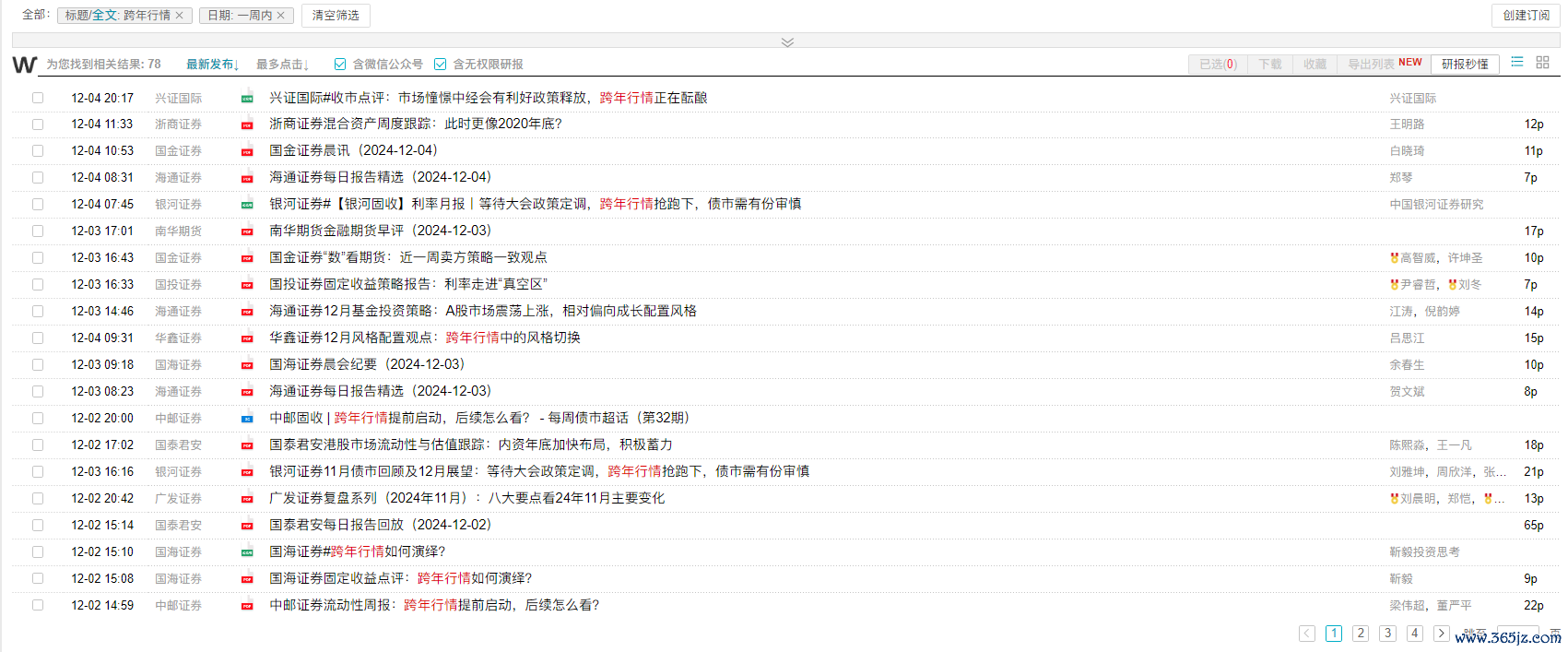Switch to list view layout icon

(x=1517, y=63)
